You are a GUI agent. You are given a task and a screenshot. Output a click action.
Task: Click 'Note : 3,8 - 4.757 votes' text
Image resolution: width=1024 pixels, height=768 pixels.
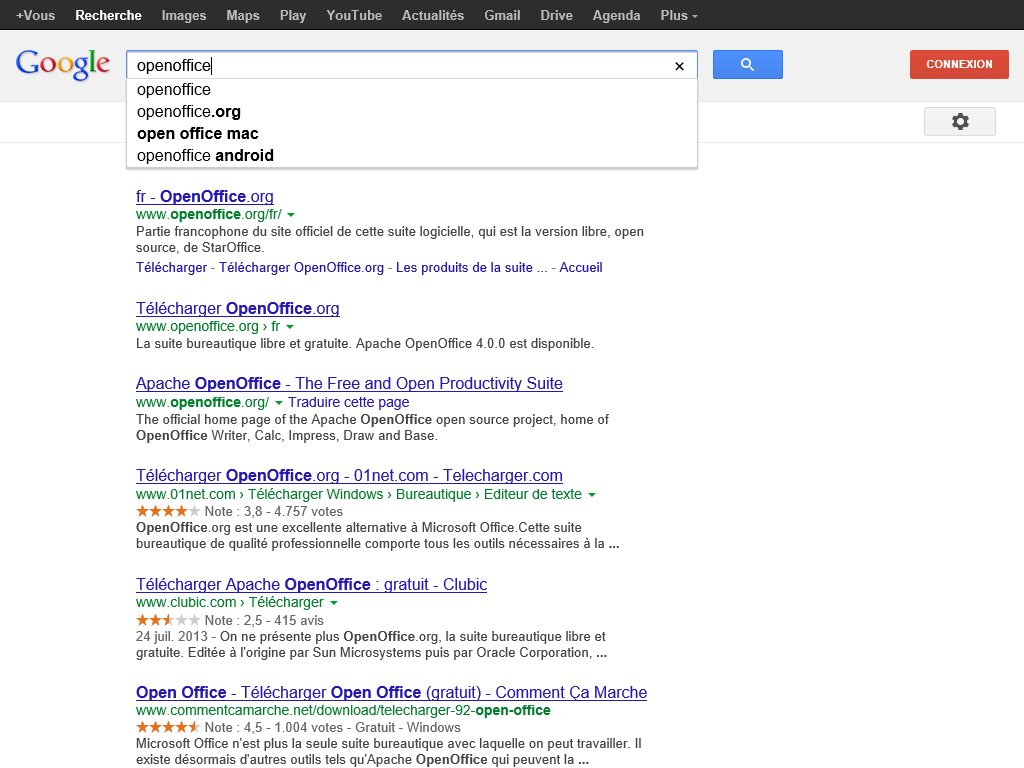click(274, 511)
